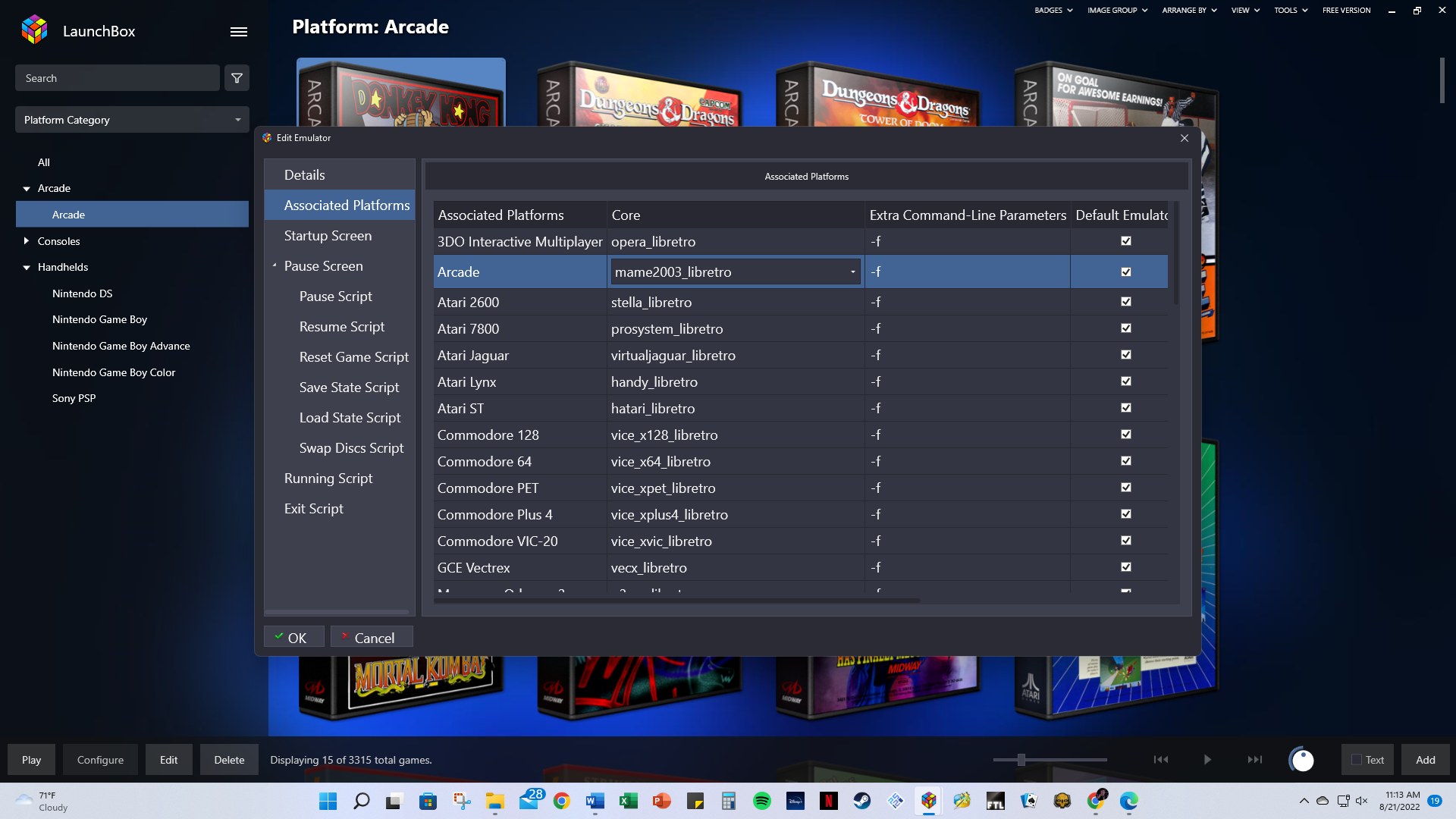Open Windows Start menu
This screenshot has height=819, width=1456.
[x=328, y=801]
